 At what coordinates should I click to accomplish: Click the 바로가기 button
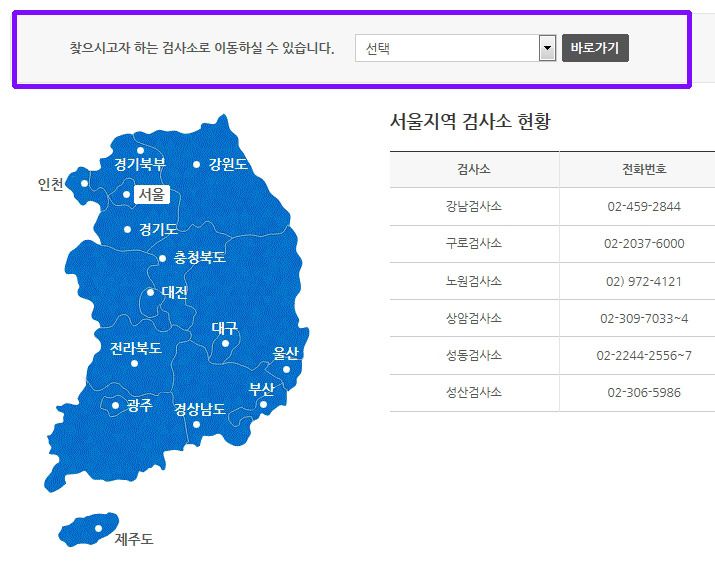(x=595, y=48)
